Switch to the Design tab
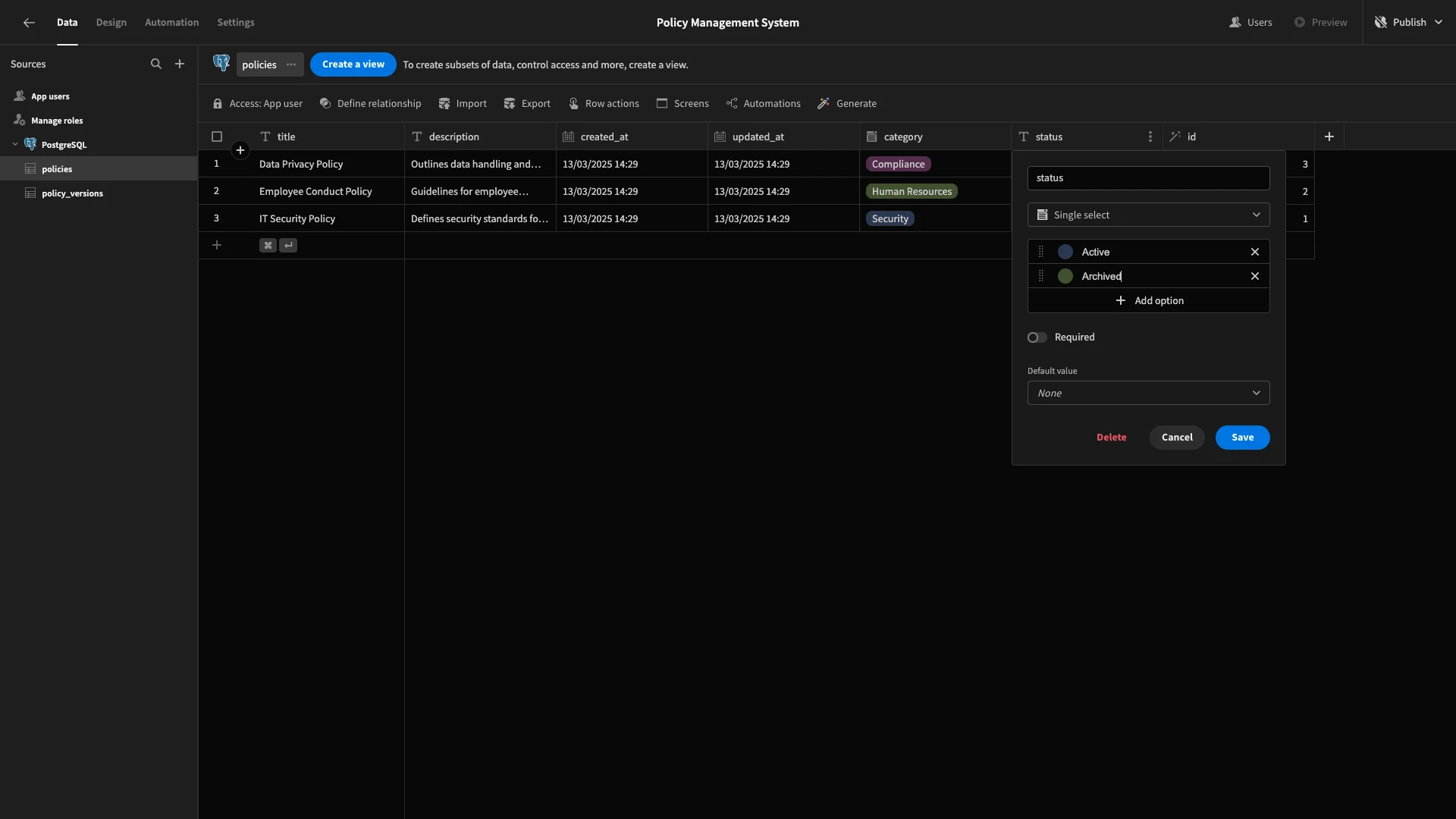This screenshot has width=1456, height=819. tap(111, 23)
